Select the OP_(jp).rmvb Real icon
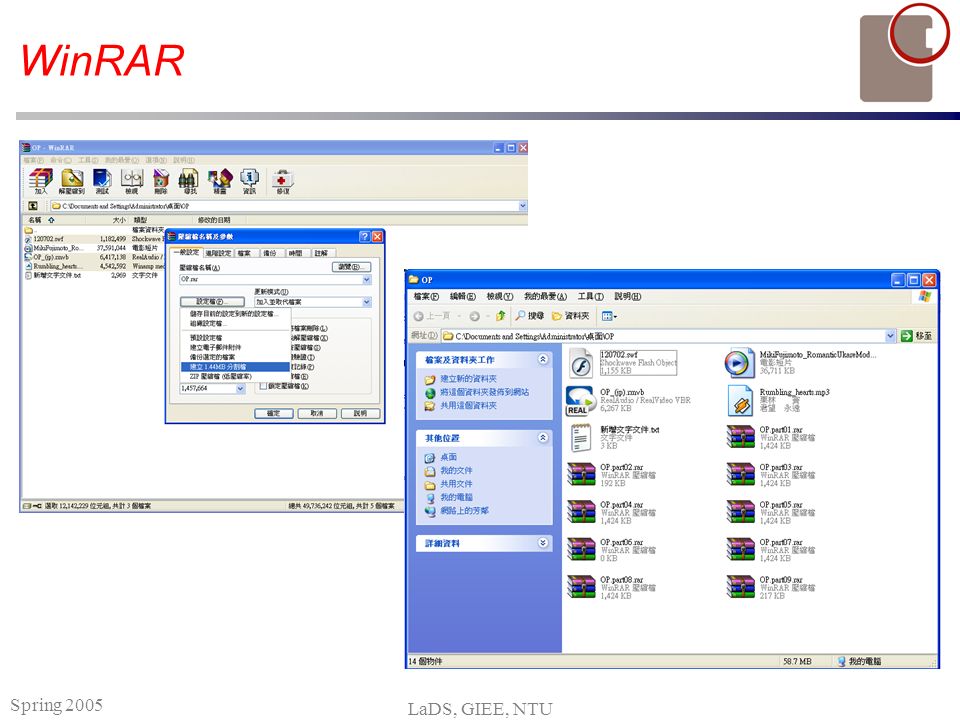 coord(579,400)
